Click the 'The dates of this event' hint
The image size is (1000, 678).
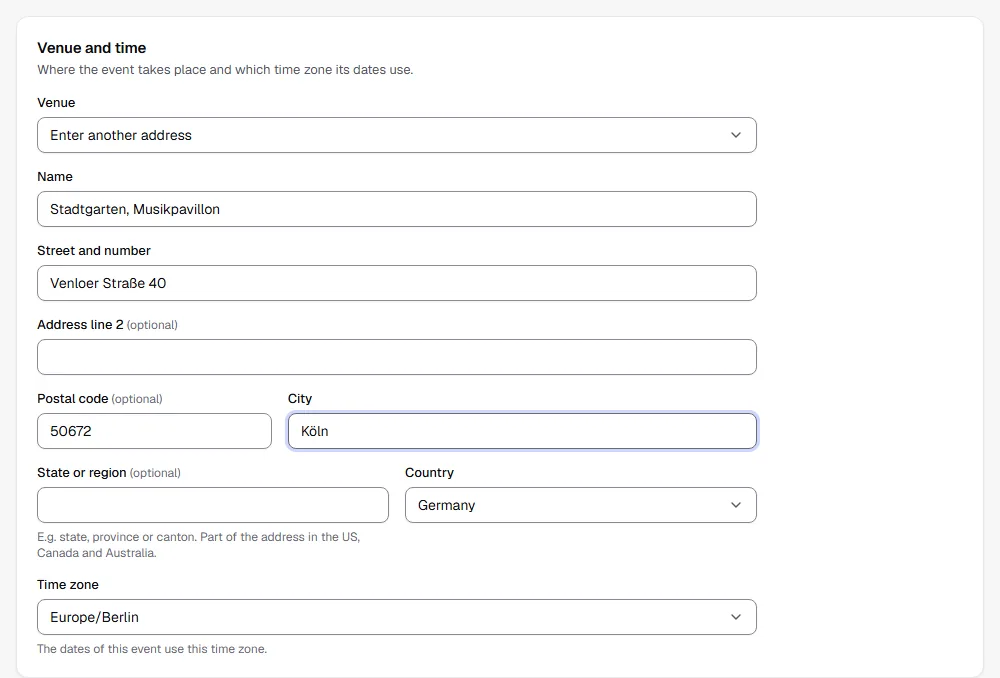click(152, 649)
